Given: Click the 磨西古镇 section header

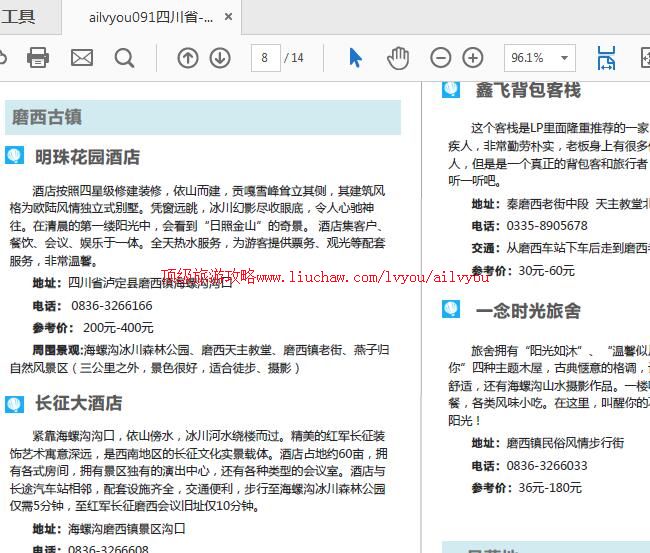Looking at the screenshot, I should [48, 118].
